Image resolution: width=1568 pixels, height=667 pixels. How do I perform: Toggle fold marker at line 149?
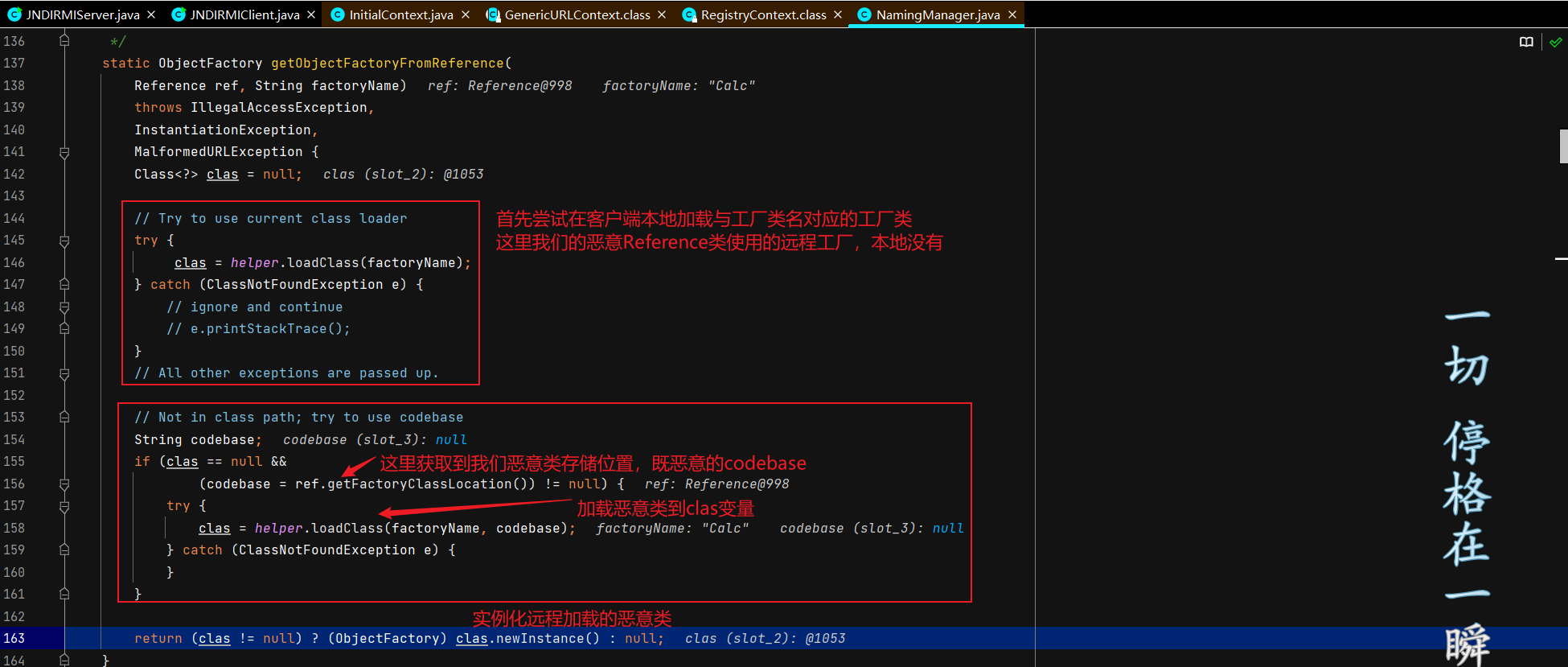[64, 328]
